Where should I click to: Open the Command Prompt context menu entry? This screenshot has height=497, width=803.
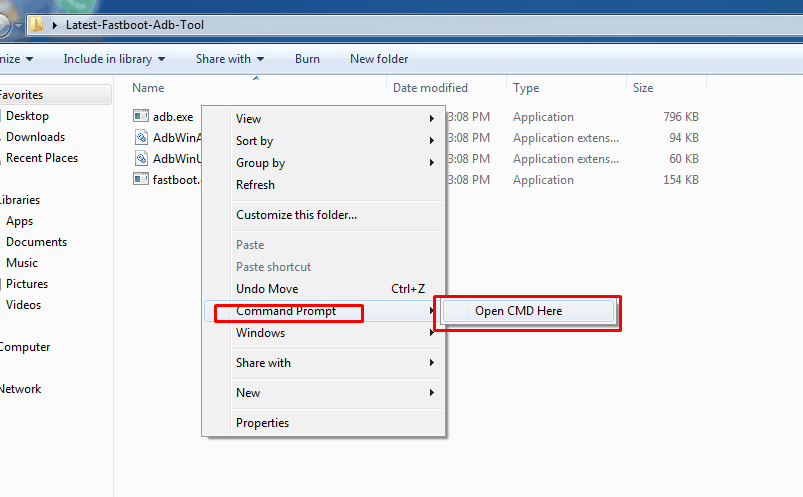[286, 311]
